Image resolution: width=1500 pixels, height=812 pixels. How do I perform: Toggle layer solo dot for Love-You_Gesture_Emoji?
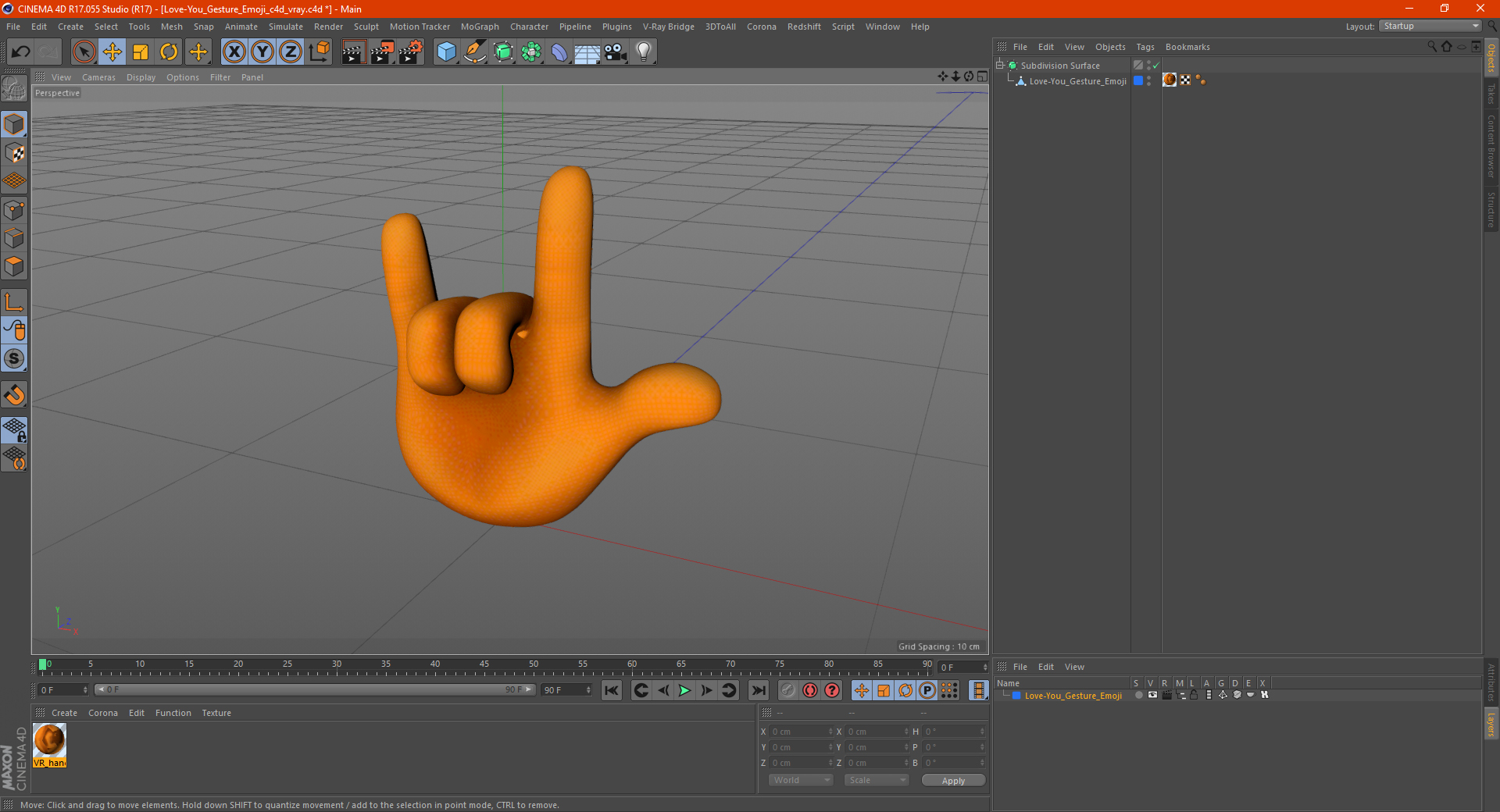click(1138, 695)
